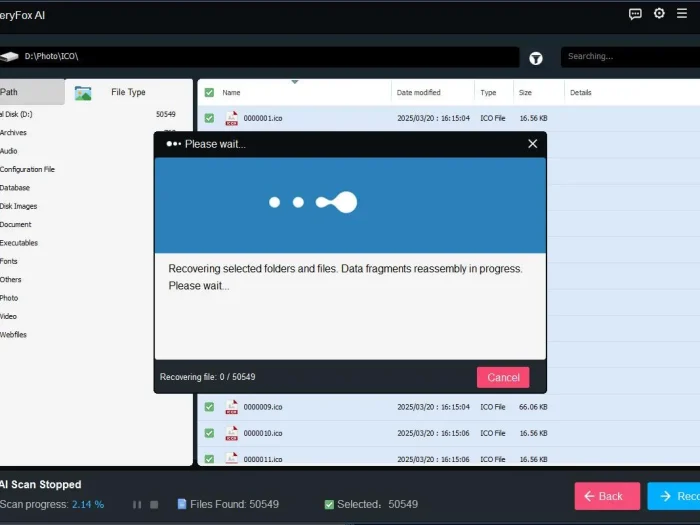Open the settings gear
This screenshot has width=700, height=525.
click(x=659, y=14)
